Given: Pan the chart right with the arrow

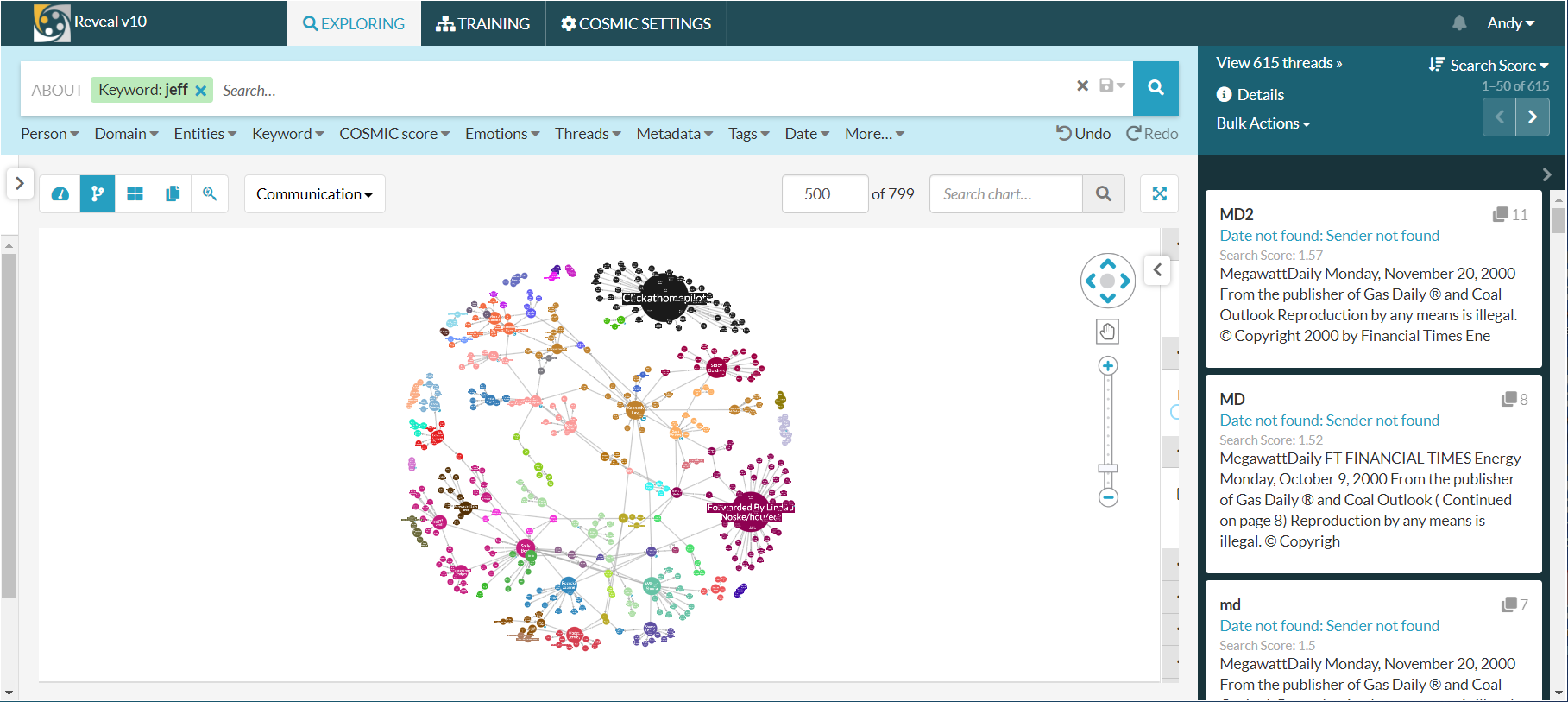Looking at the screenshot, I should pos(1125,281).
